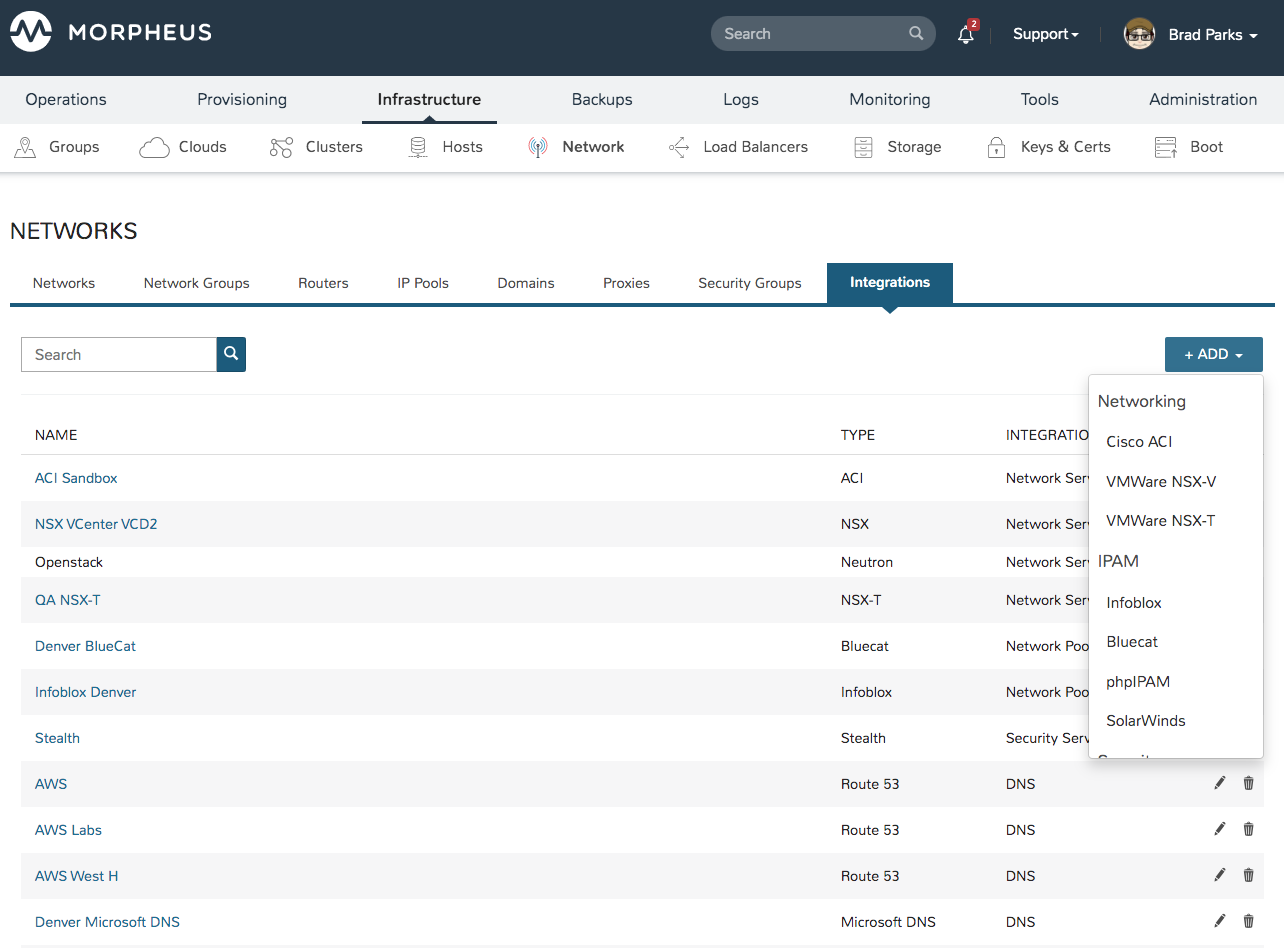
Task: Select the Integrations tab
Action: (890, 283)
